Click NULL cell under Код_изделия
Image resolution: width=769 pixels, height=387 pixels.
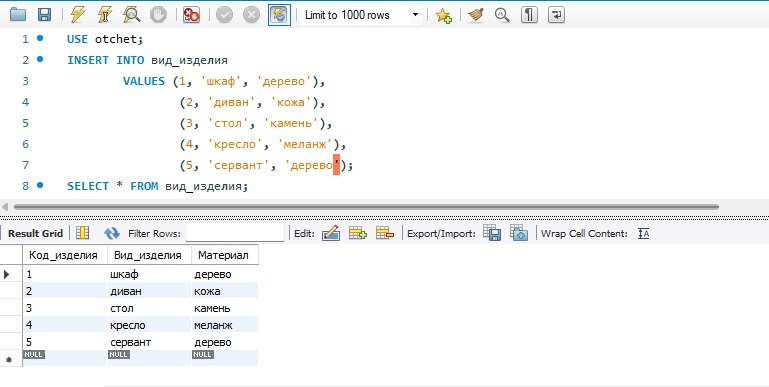pyautogui.click(x=65, y=358)
